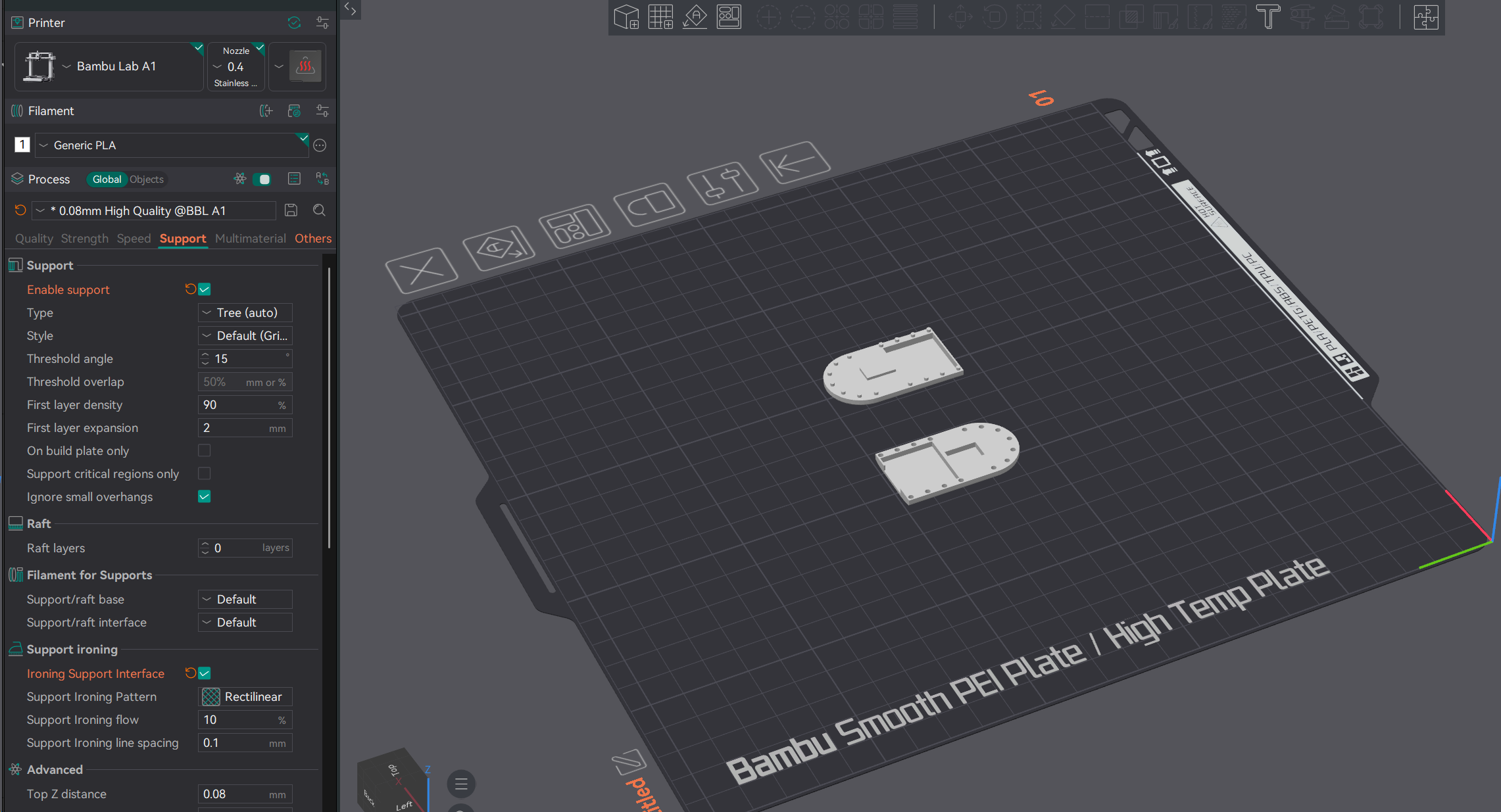Screen dimensions: 1501x812
Task: Click the Top Z distance field
Action: pos(245,794)
